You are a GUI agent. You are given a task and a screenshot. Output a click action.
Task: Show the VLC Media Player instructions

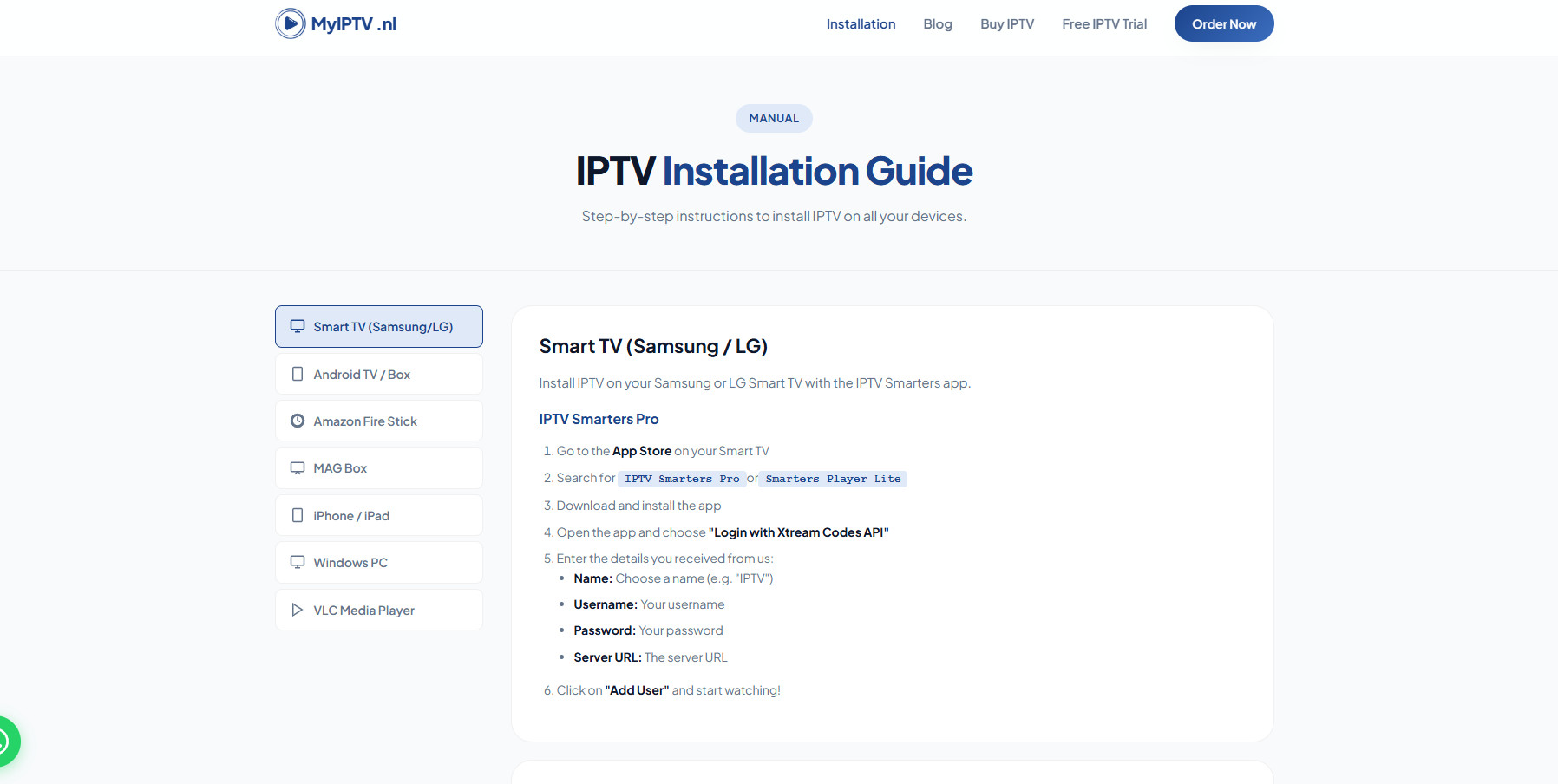coord(379,610)
